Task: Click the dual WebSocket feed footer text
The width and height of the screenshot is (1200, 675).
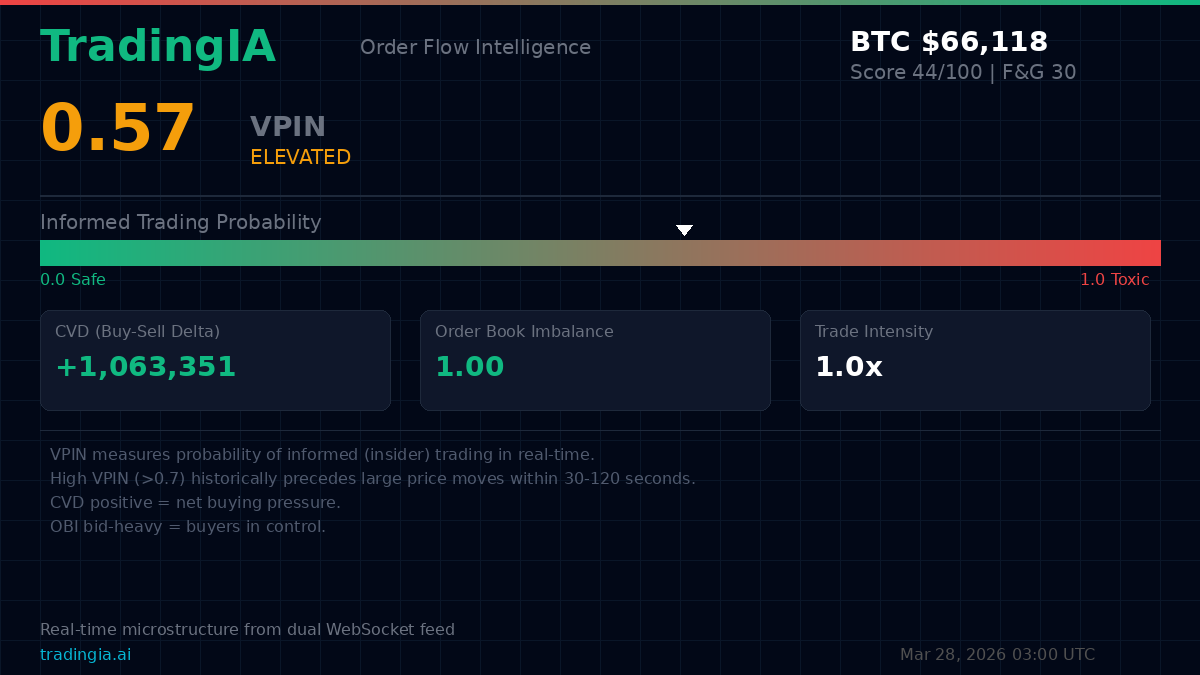Action: point(247,630)
